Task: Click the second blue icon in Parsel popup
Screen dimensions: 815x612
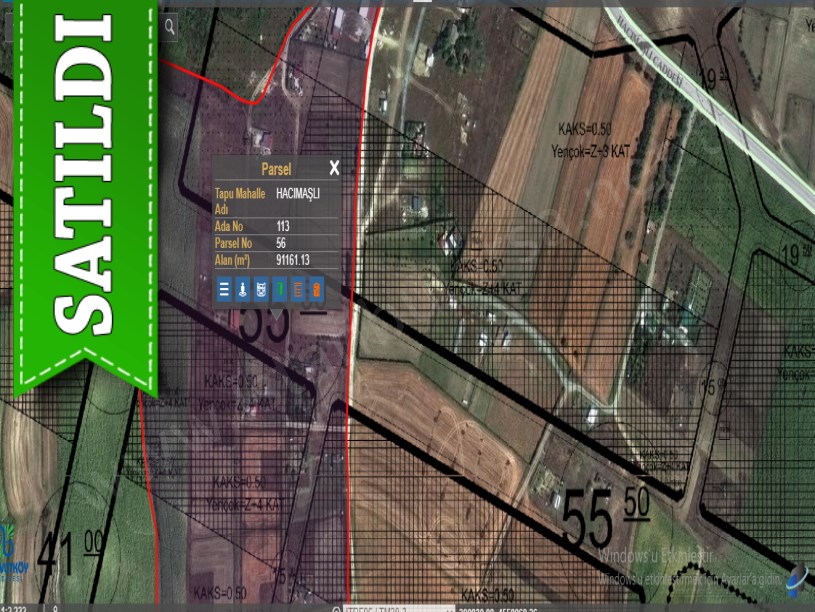Action: point(242,290)
